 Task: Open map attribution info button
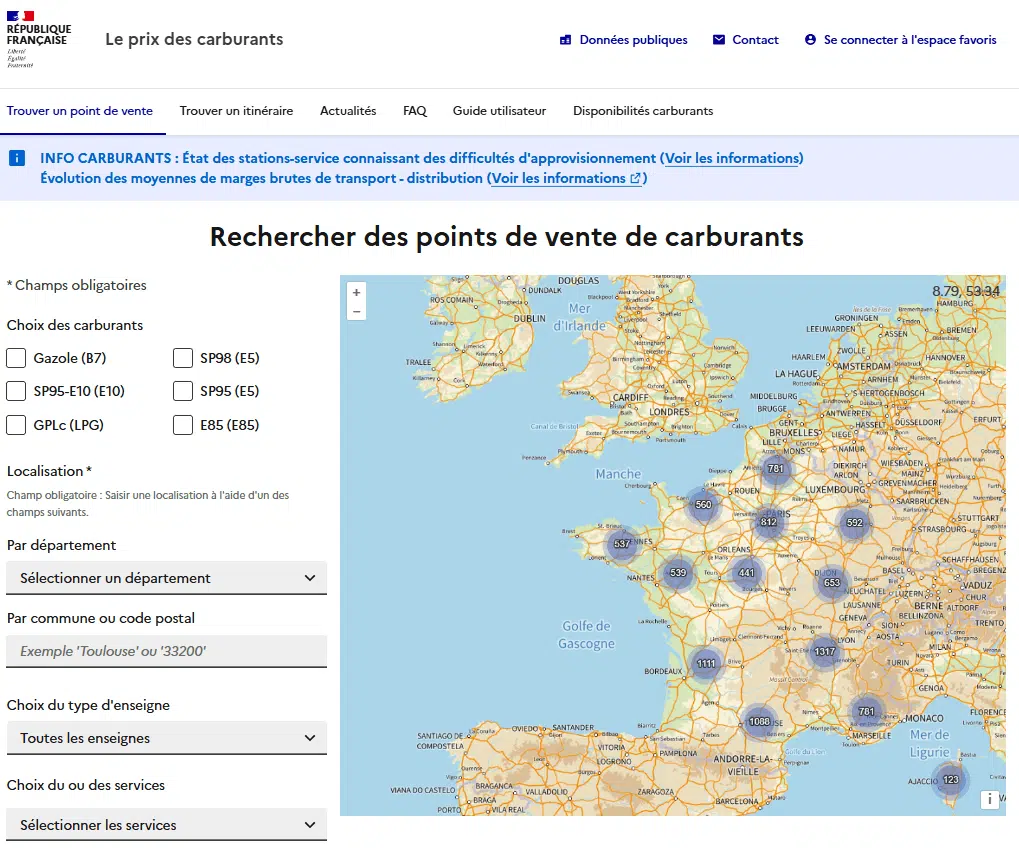[x=989, y=799]
